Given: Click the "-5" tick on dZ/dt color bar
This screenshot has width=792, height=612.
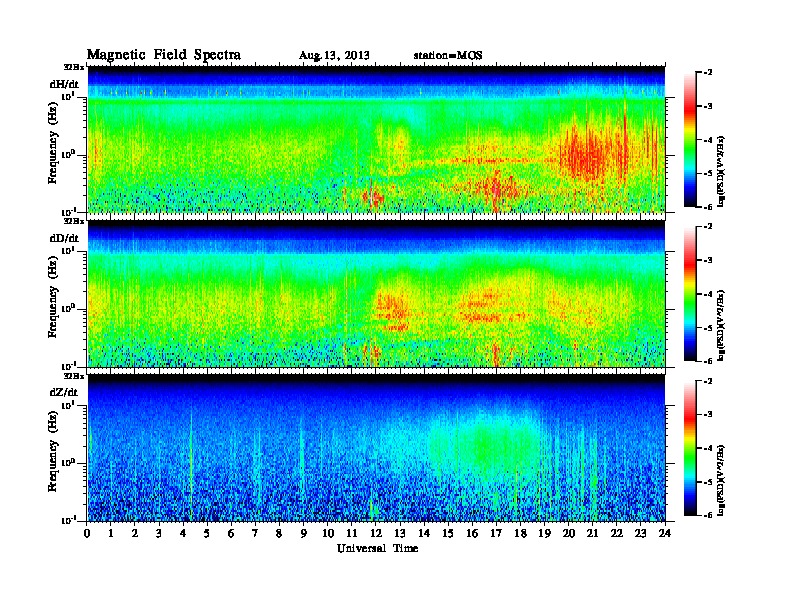Looking at the screenshot, I should pyautogui.click(x=709, y=482).
